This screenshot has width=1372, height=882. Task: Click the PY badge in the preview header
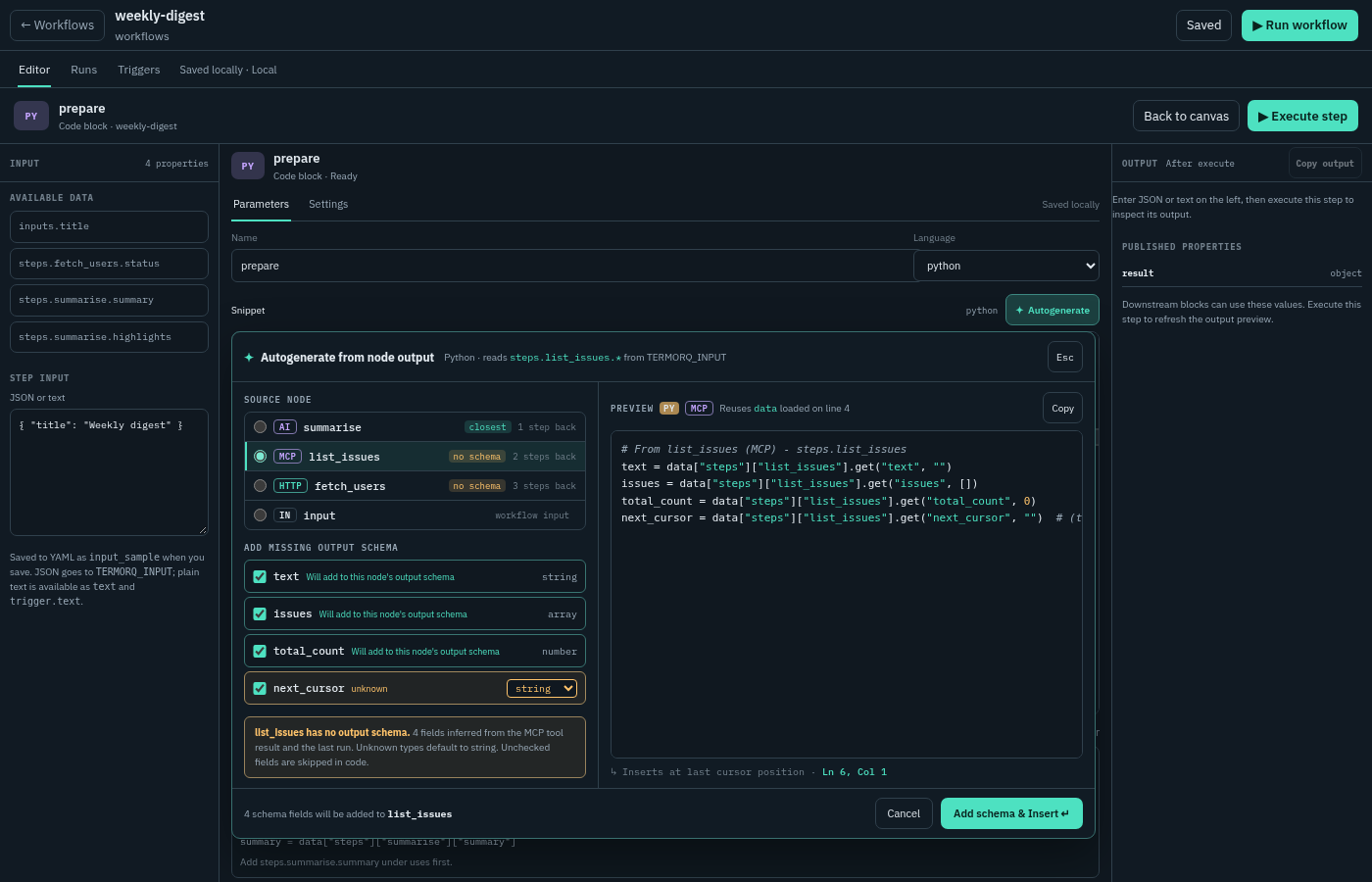669,409
